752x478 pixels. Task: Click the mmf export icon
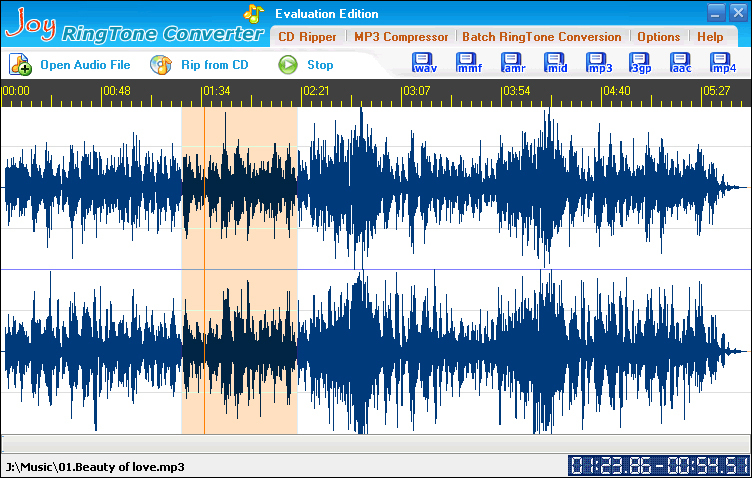[469, 63]
